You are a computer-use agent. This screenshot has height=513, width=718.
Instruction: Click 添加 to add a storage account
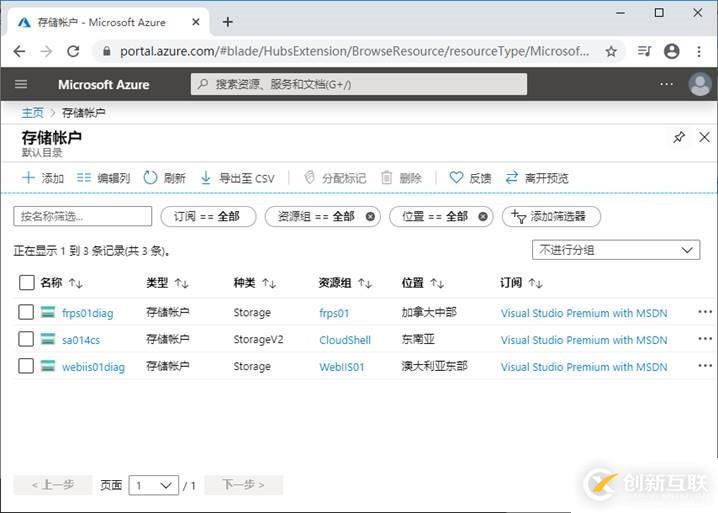coord(43,178)
